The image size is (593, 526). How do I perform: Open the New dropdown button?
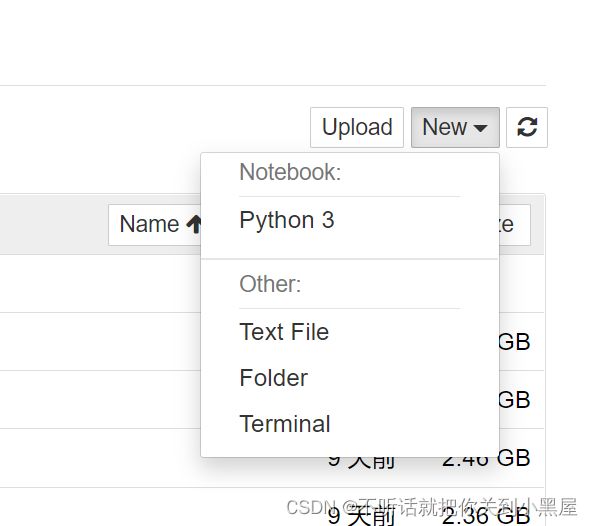(x=455, y=127)
